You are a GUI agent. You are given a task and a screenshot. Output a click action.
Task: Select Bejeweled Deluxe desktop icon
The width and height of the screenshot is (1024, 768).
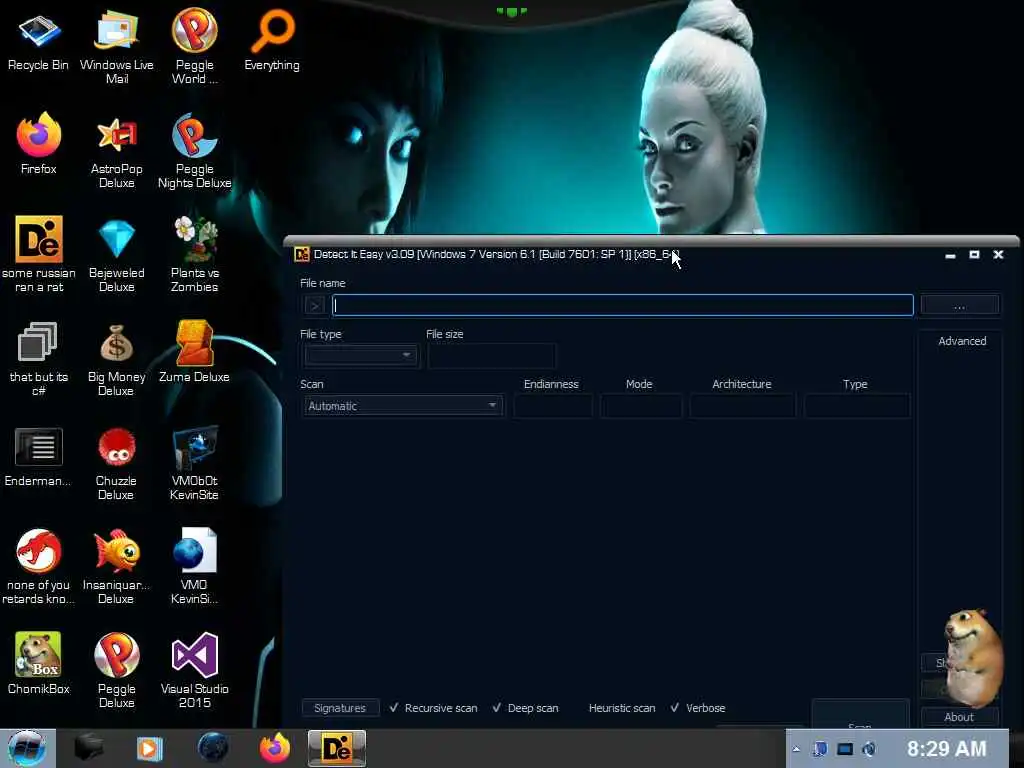click(116, 255)
